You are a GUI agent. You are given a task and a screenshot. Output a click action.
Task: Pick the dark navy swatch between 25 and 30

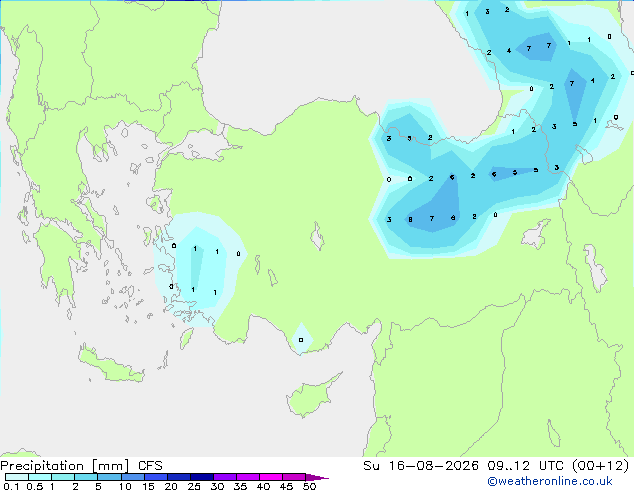[x=202, y=477]
